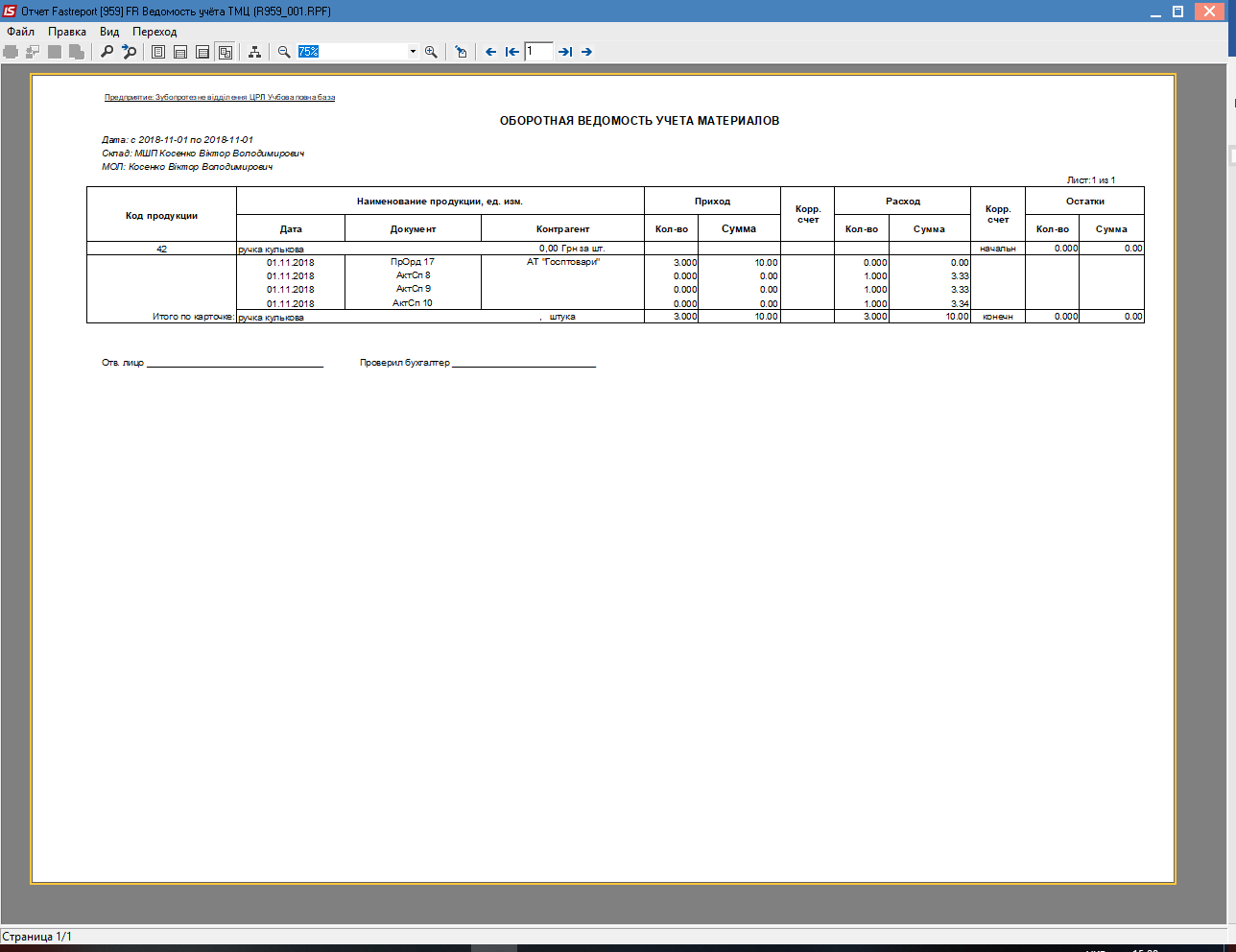Click the АктСп 10 document cell

413,303
